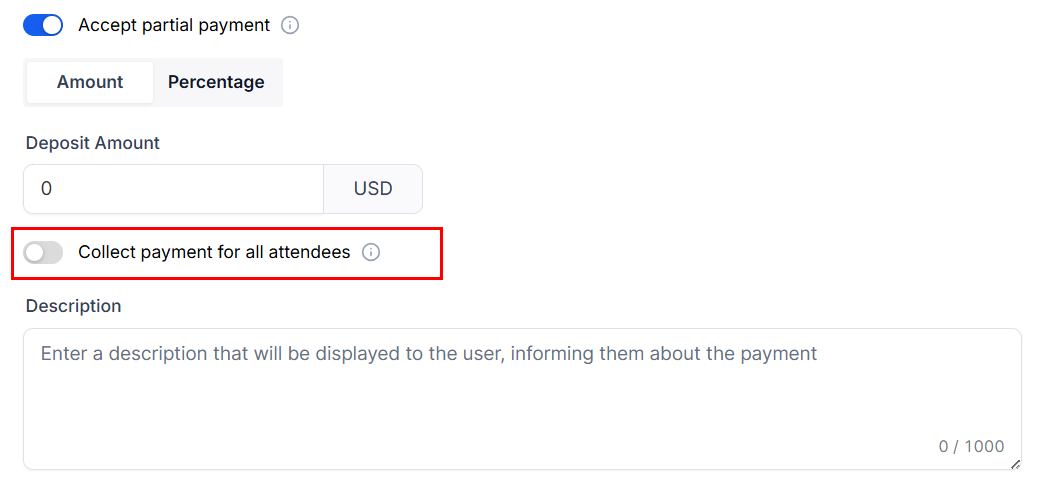Click the "Collect payment for all attendees" label
Image resolution: width=1037 pixels, height=487 pixels.
click(x=214, y=252)
